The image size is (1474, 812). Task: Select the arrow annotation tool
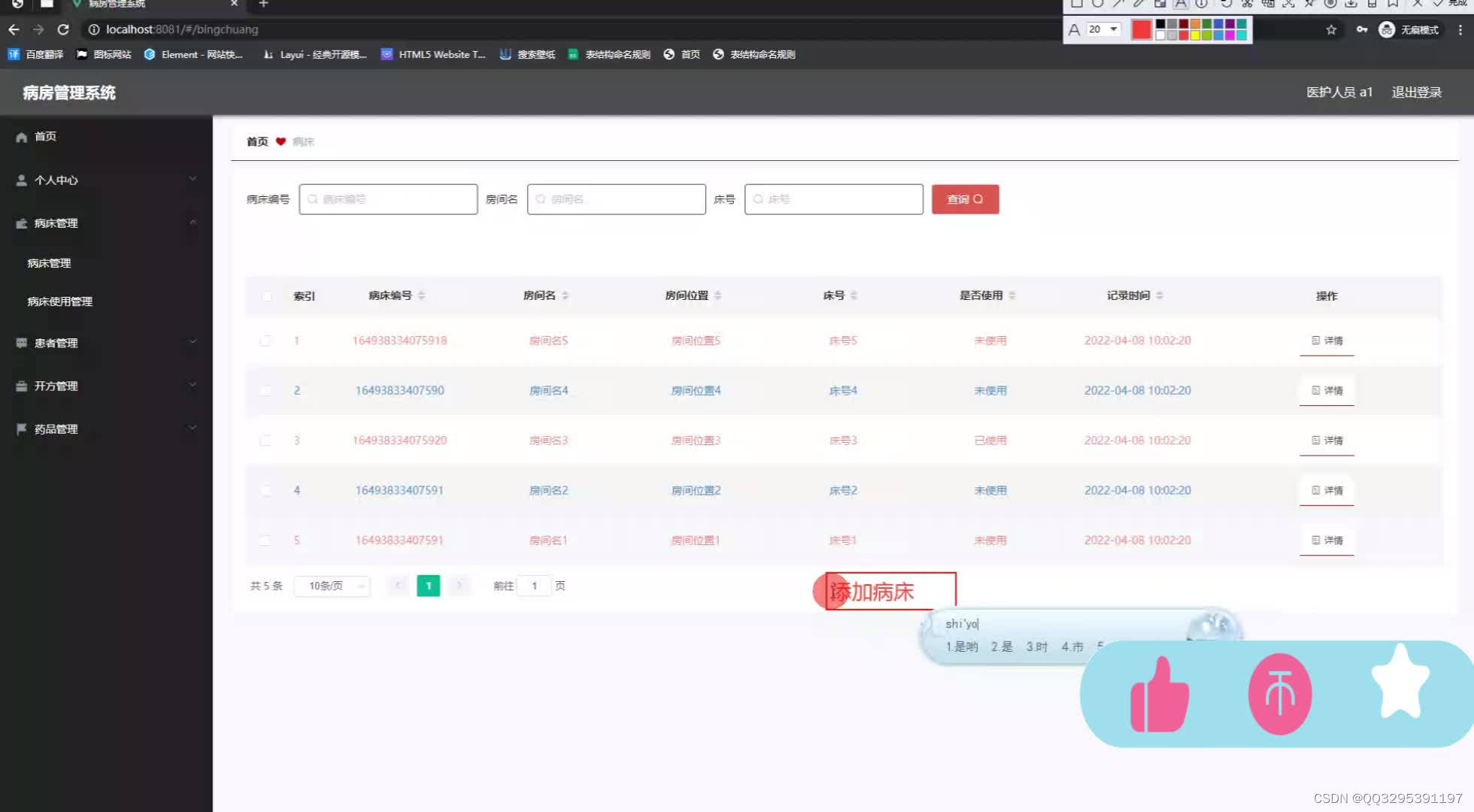(1120, 4)
